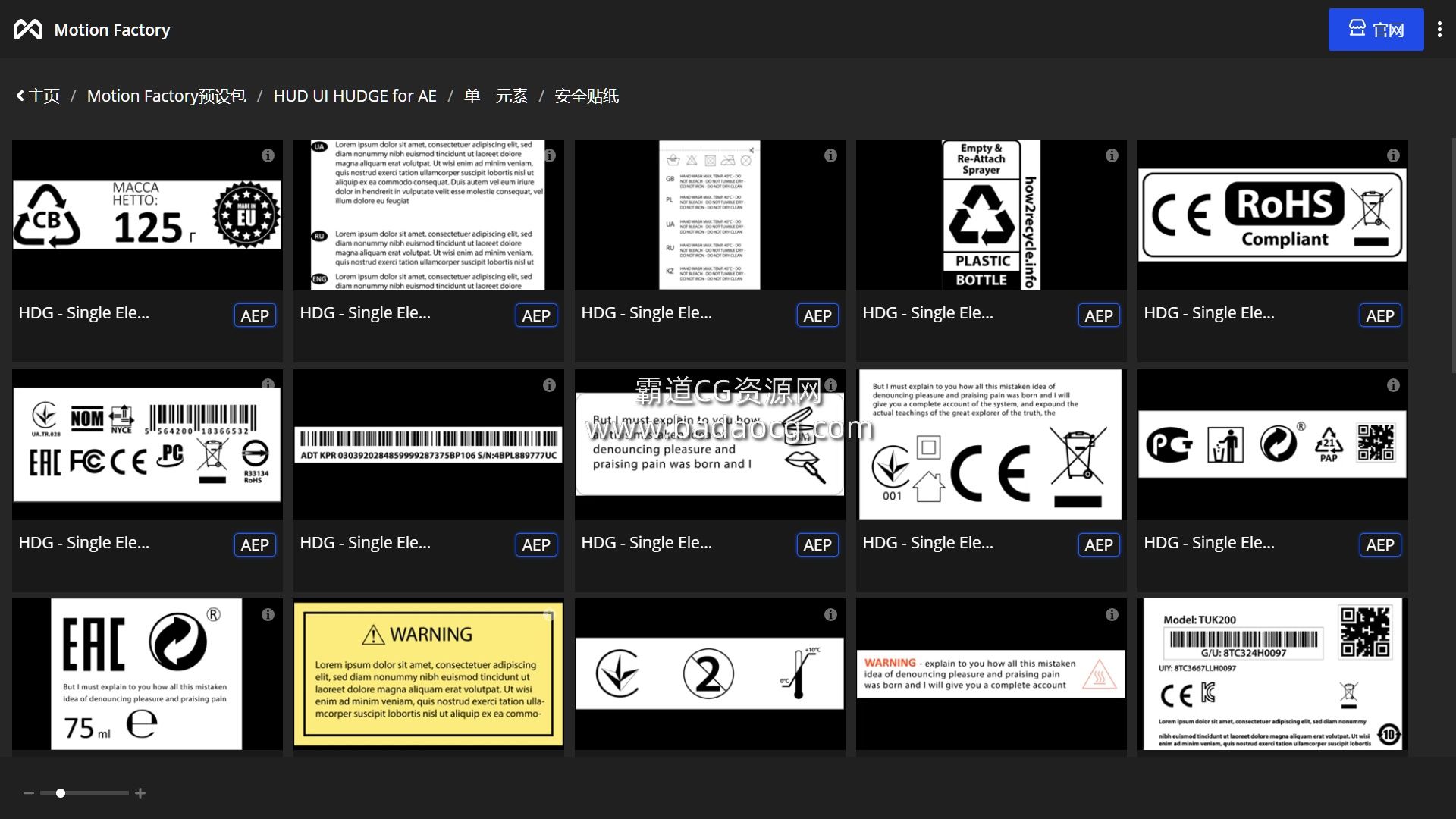This screenshot has height=819, width=1456.
Task: Select the CB 125 EU sticker thumbnail
Action: [x=147, y=215]
